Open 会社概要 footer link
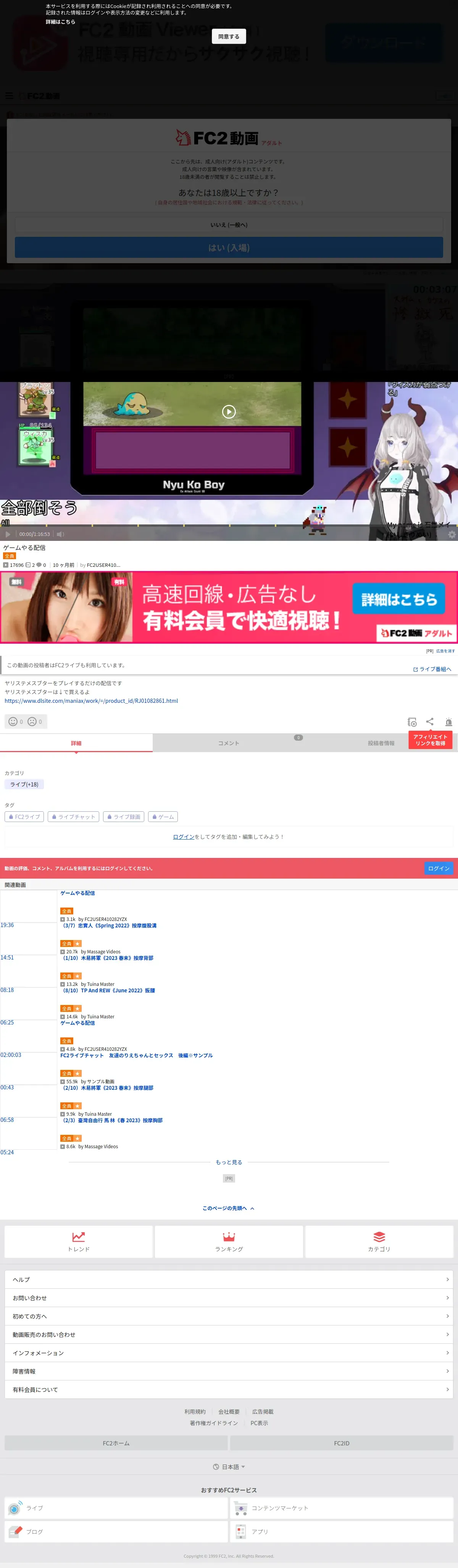This screenshot has width=458, height=1568. coord(229,1411)
